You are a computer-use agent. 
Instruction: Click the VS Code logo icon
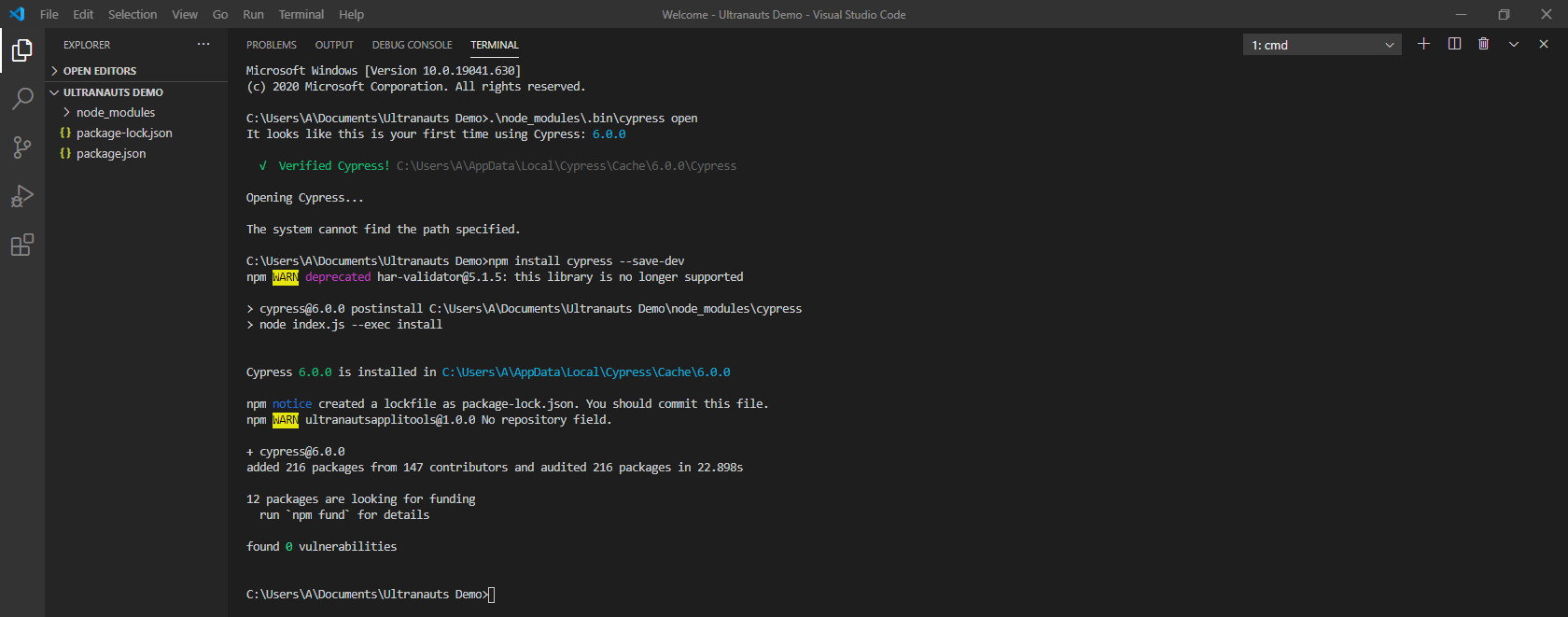17,14
